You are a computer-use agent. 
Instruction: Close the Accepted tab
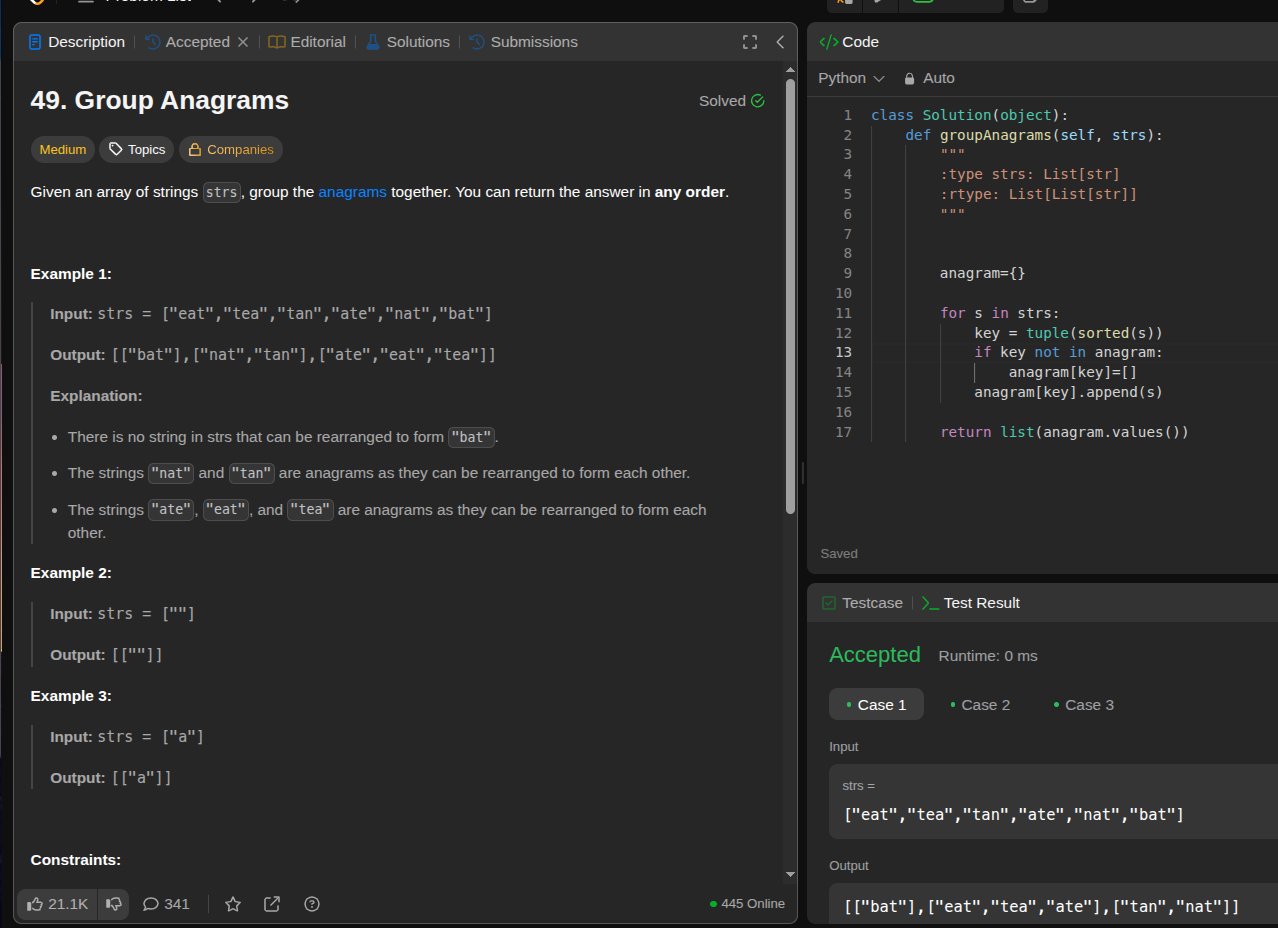tap(242, 42)
